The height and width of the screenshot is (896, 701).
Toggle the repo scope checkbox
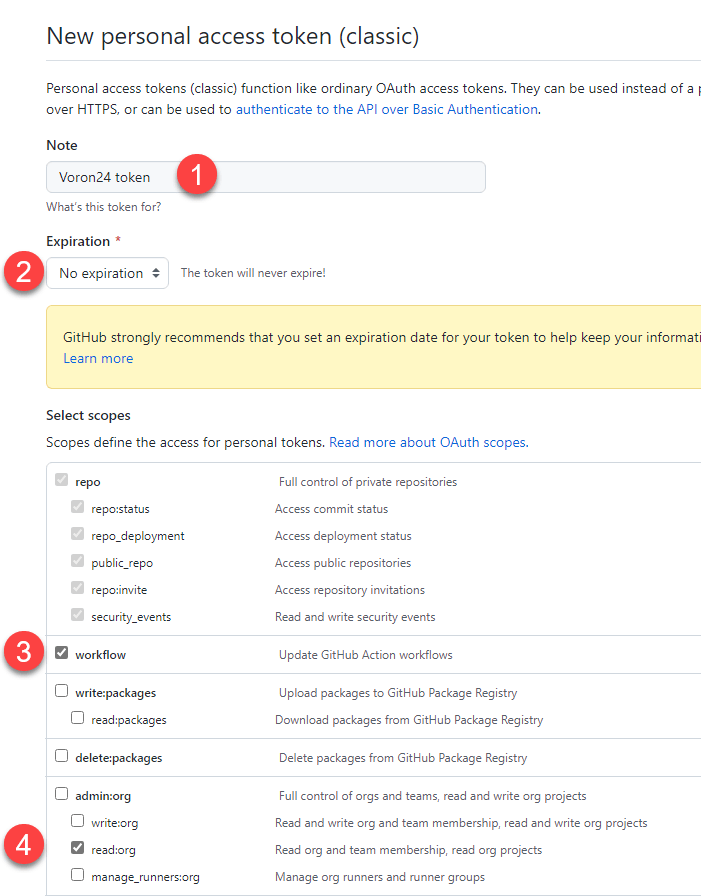62,481
